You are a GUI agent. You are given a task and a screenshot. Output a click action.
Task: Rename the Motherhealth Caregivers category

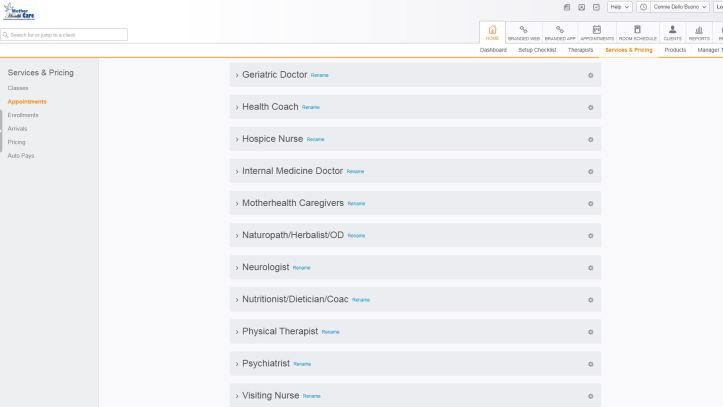pyautogui.click(x=356, y=203)
